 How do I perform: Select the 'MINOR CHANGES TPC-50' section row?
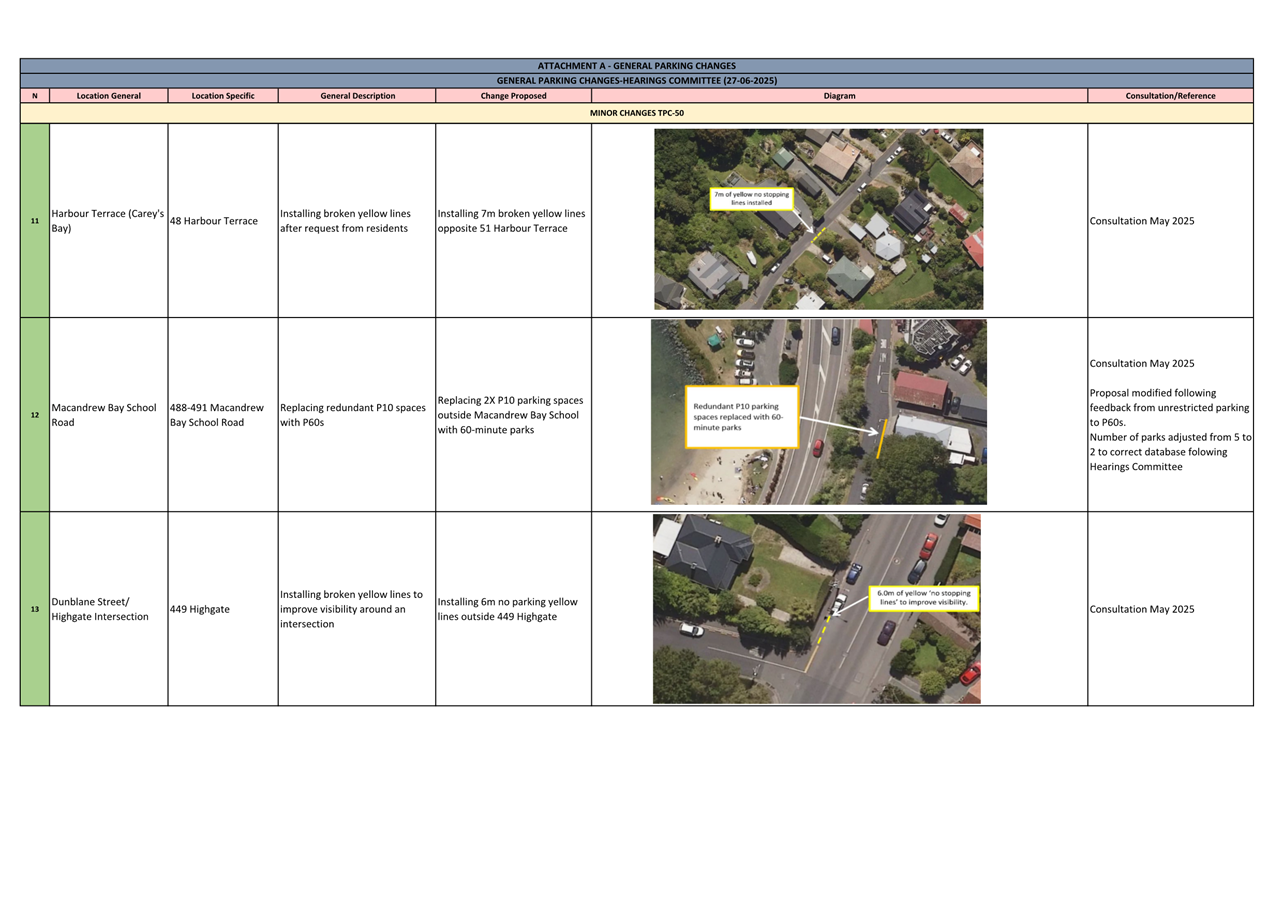pyautogui.click(x=636, y=113)
